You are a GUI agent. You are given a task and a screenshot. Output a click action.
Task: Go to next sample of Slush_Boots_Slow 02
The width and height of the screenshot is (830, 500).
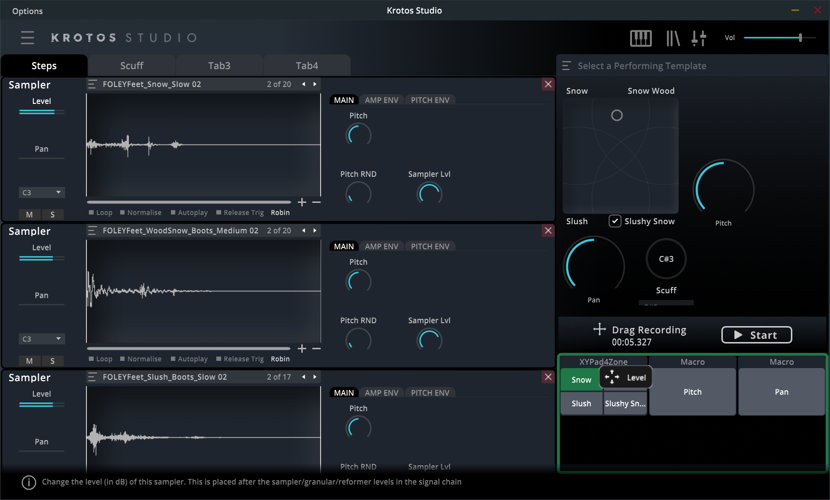tap(314, 377)
